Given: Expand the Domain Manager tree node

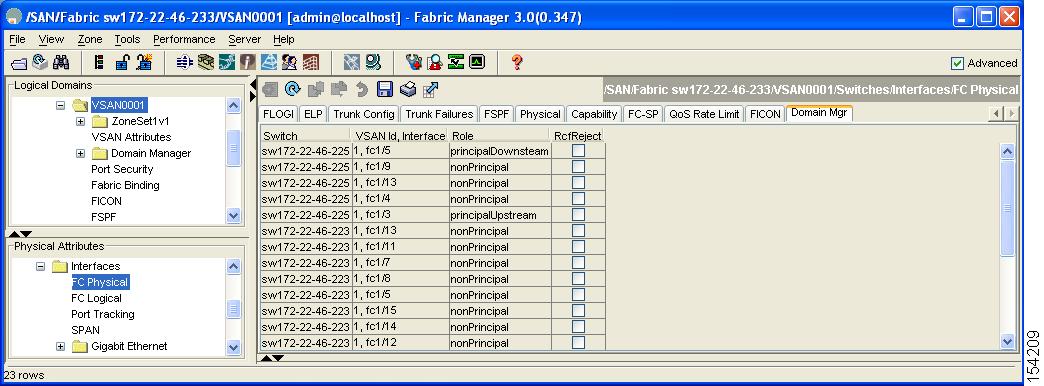Looking at the screenshot, I should pyautogui.click(x=81, y=153).
